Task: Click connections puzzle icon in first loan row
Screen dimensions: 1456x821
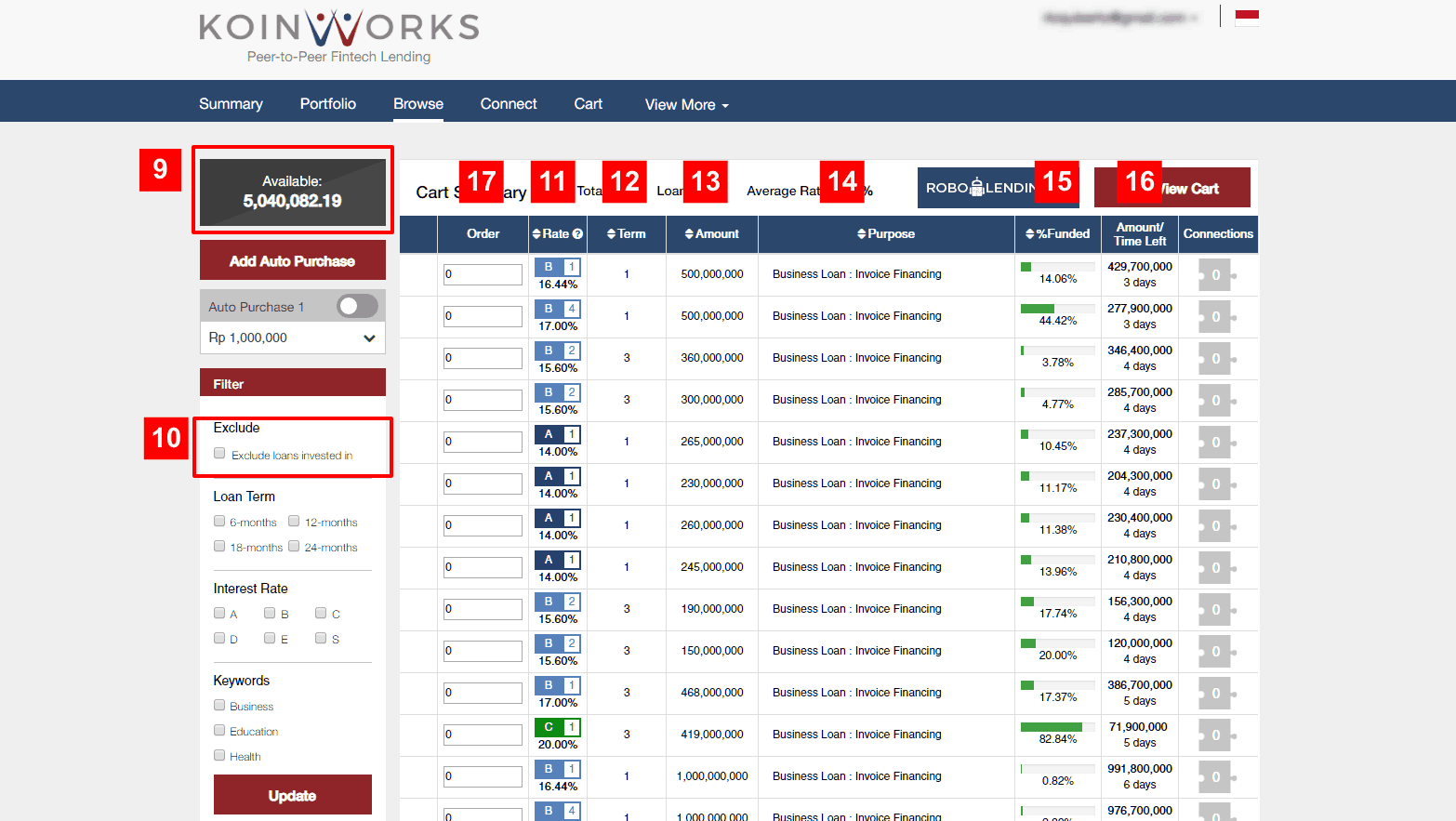Action: pos(1216,275)
